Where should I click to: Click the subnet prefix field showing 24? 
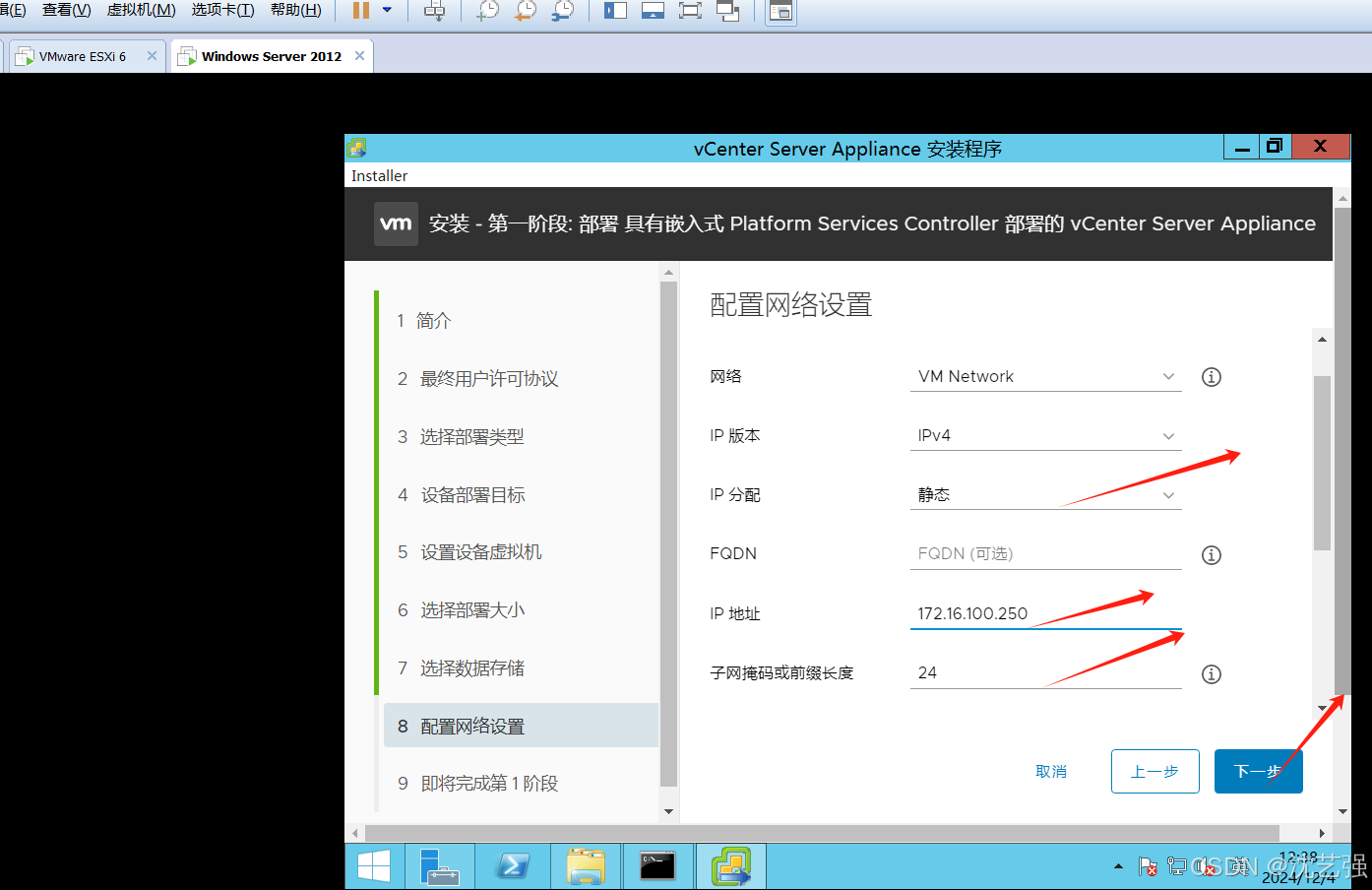1045,672
